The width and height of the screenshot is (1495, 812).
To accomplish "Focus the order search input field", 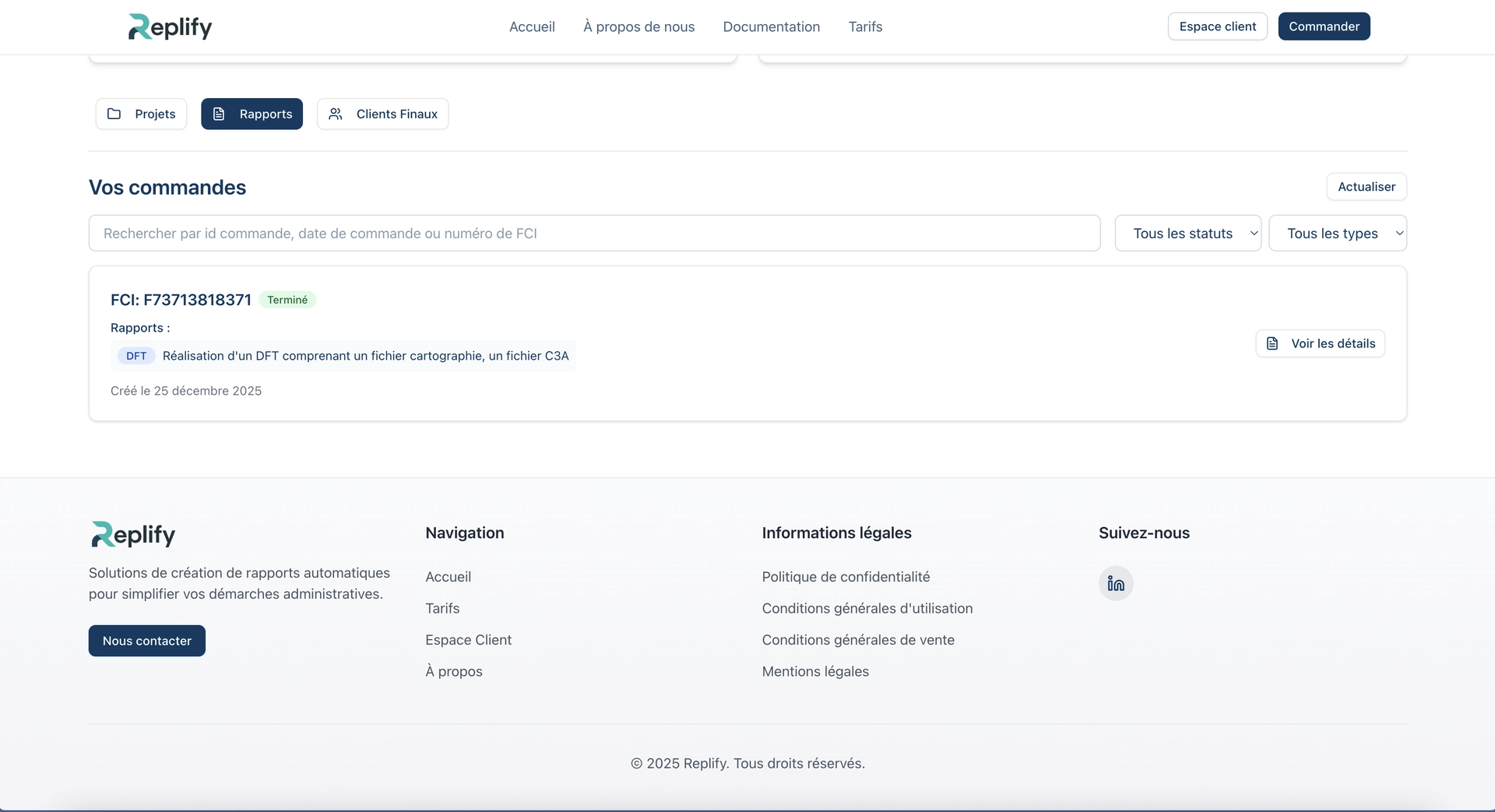I will (x=593, y=233).
